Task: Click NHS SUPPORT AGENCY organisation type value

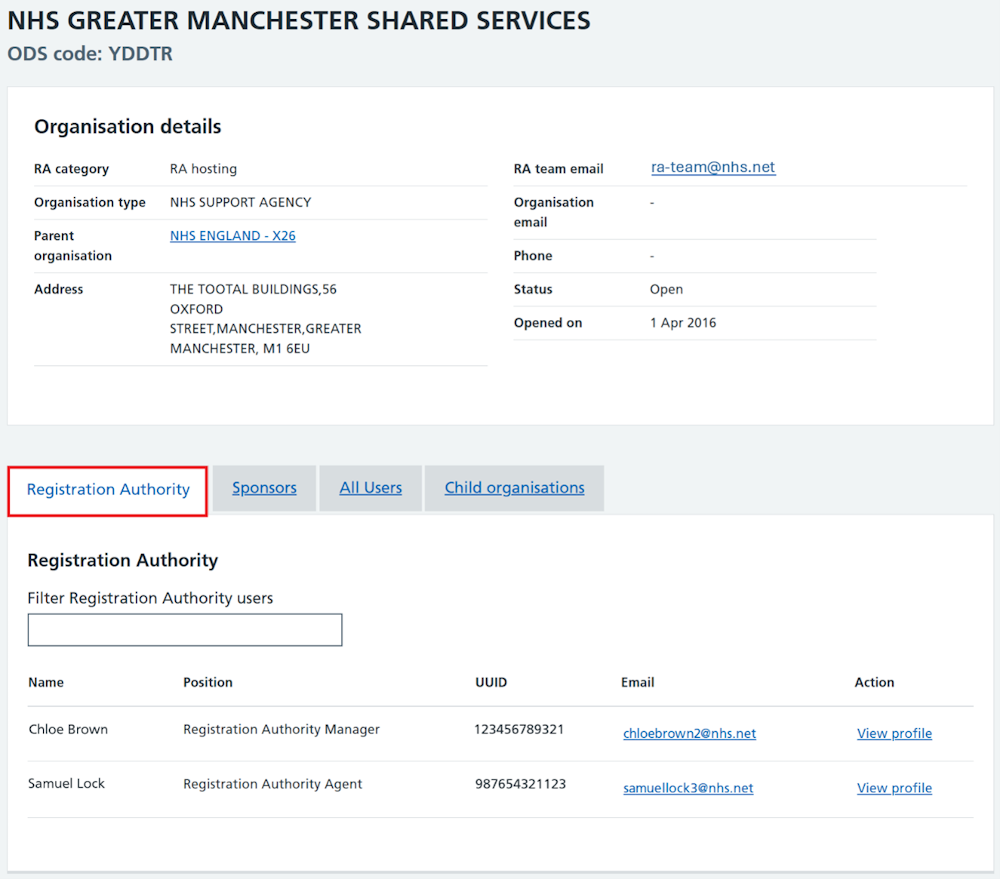Action: pyautogui.click(x=240, y=202)
